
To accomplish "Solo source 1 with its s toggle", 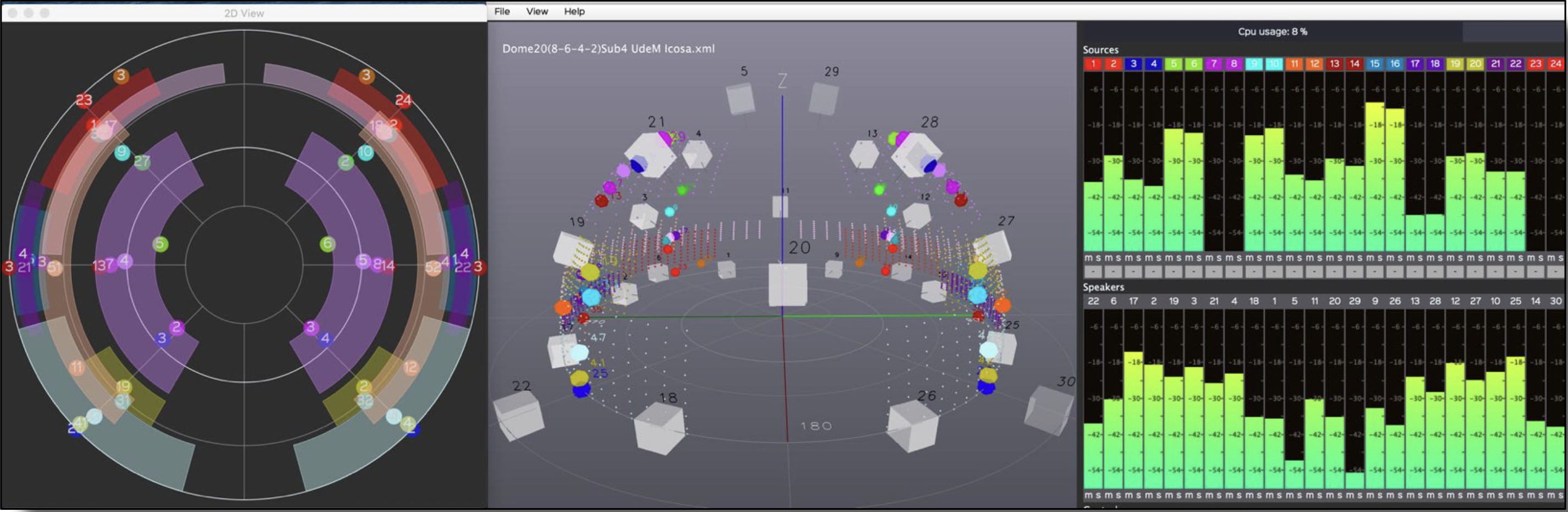I will (1098, 258).
